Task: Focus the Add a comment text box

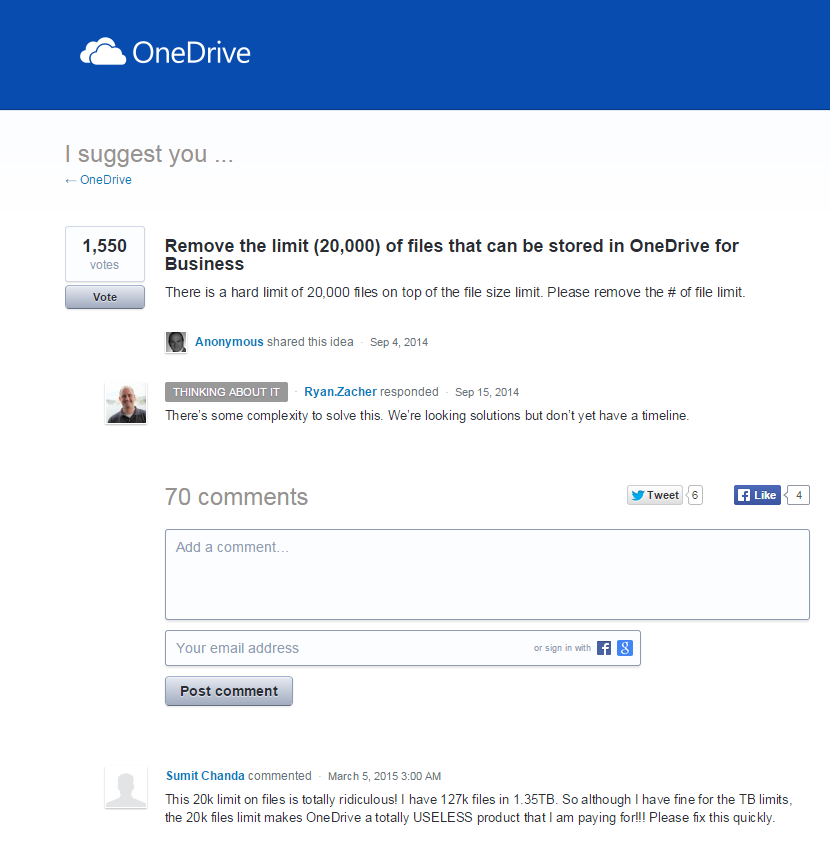Action: pos(487,574)
